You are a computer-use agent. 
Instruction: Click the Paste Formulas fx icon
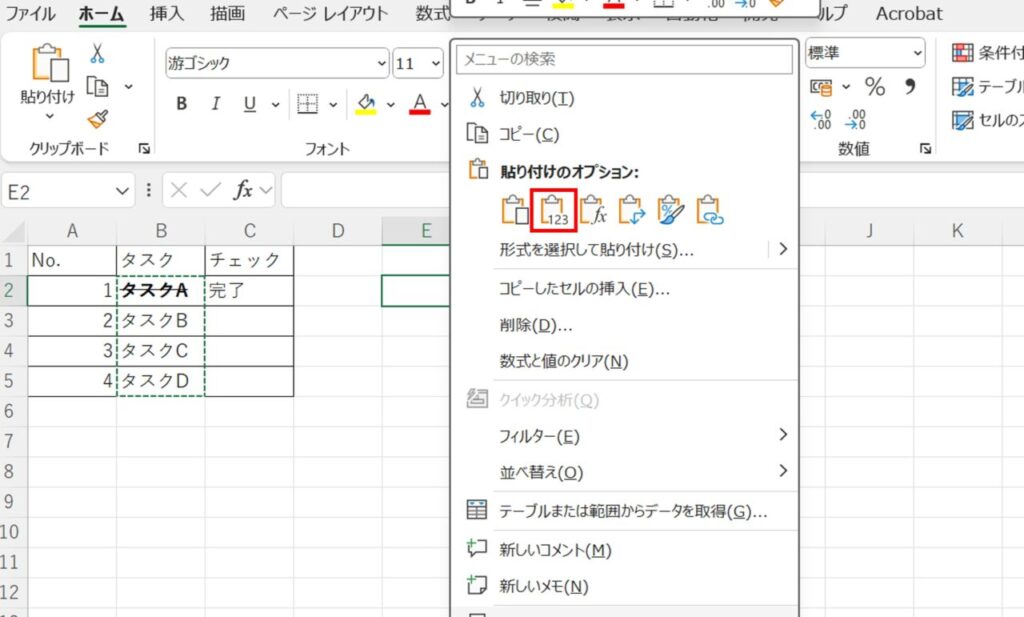593,210
